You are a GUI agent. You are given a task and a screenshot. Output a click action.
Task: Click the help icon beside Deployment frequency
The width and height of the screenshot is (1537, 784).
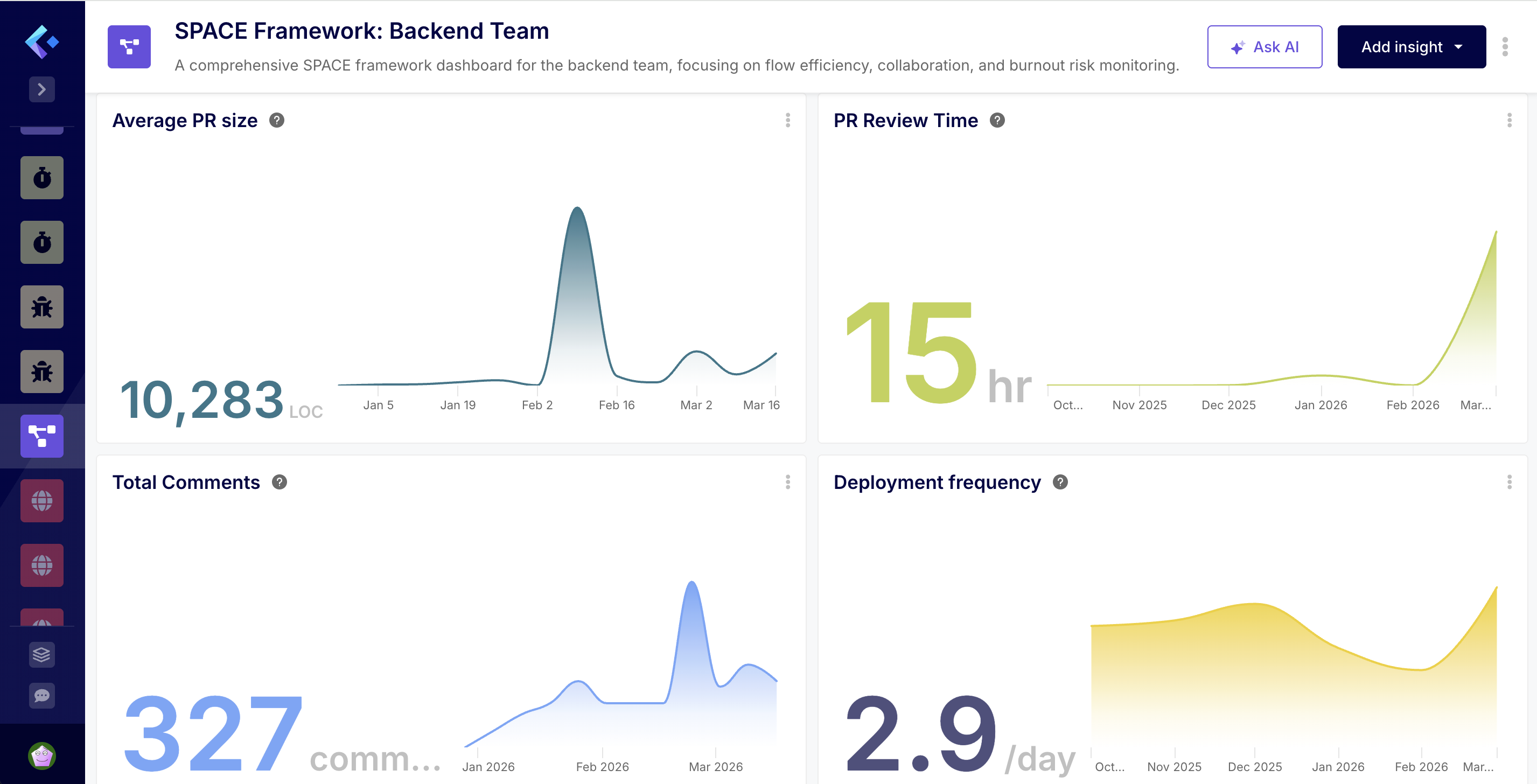pyautogui.click(x=1060, y=482)
